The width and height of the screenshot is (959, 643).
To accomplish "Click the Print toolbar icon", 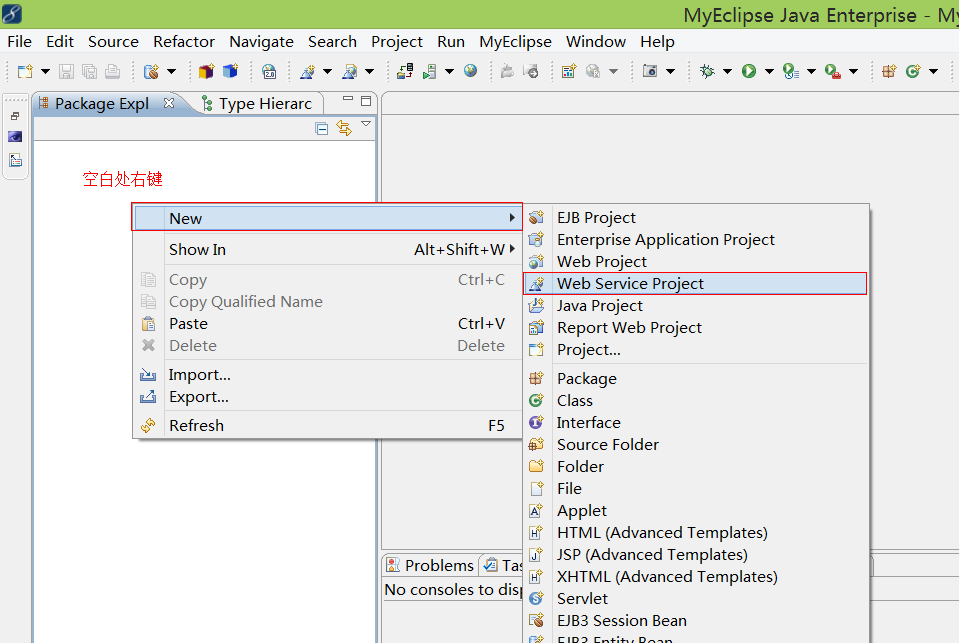I will [113, 72].
